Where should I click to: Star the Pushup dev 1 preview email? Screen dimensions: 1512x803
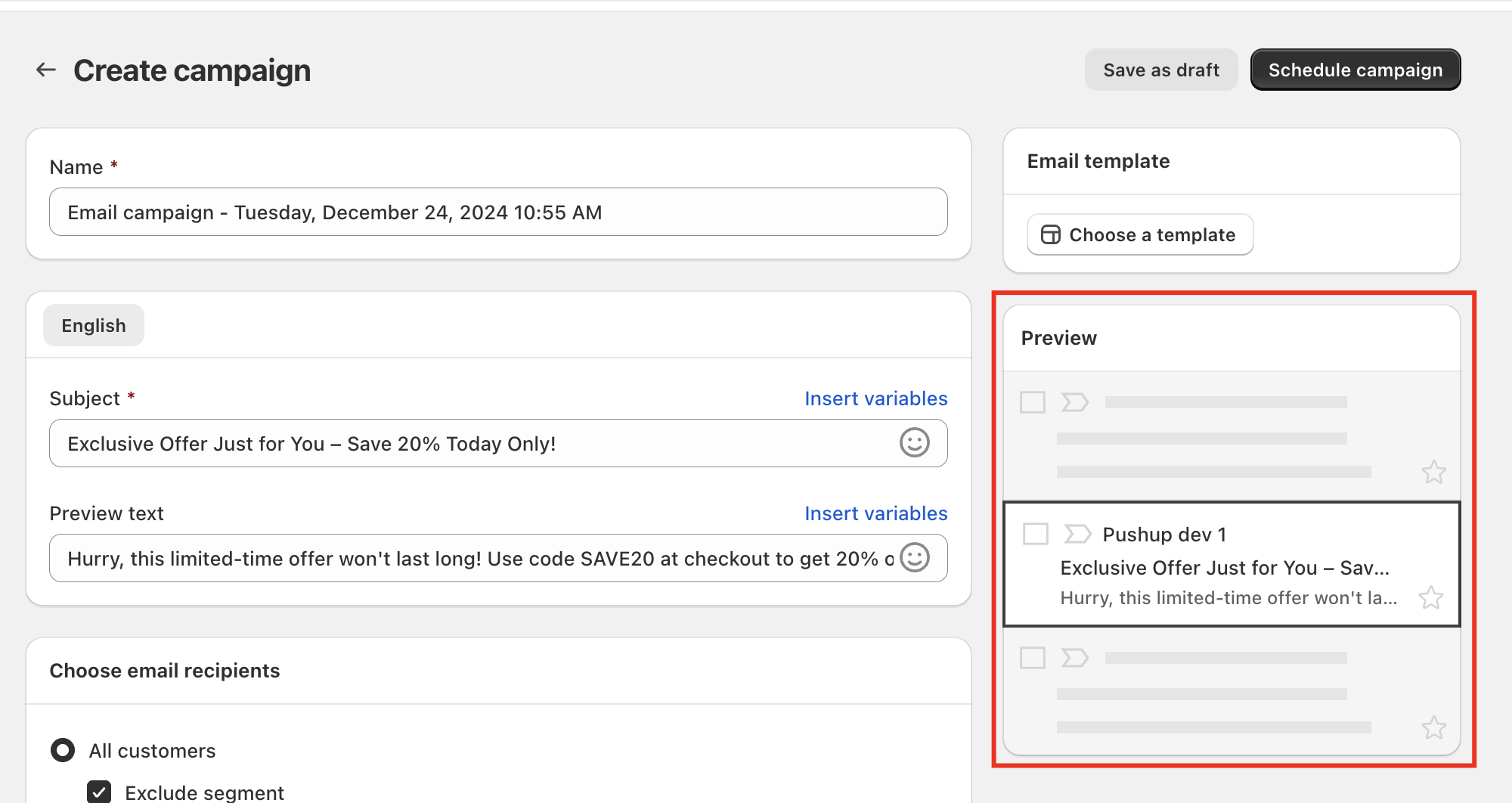tap(1430, 598)
